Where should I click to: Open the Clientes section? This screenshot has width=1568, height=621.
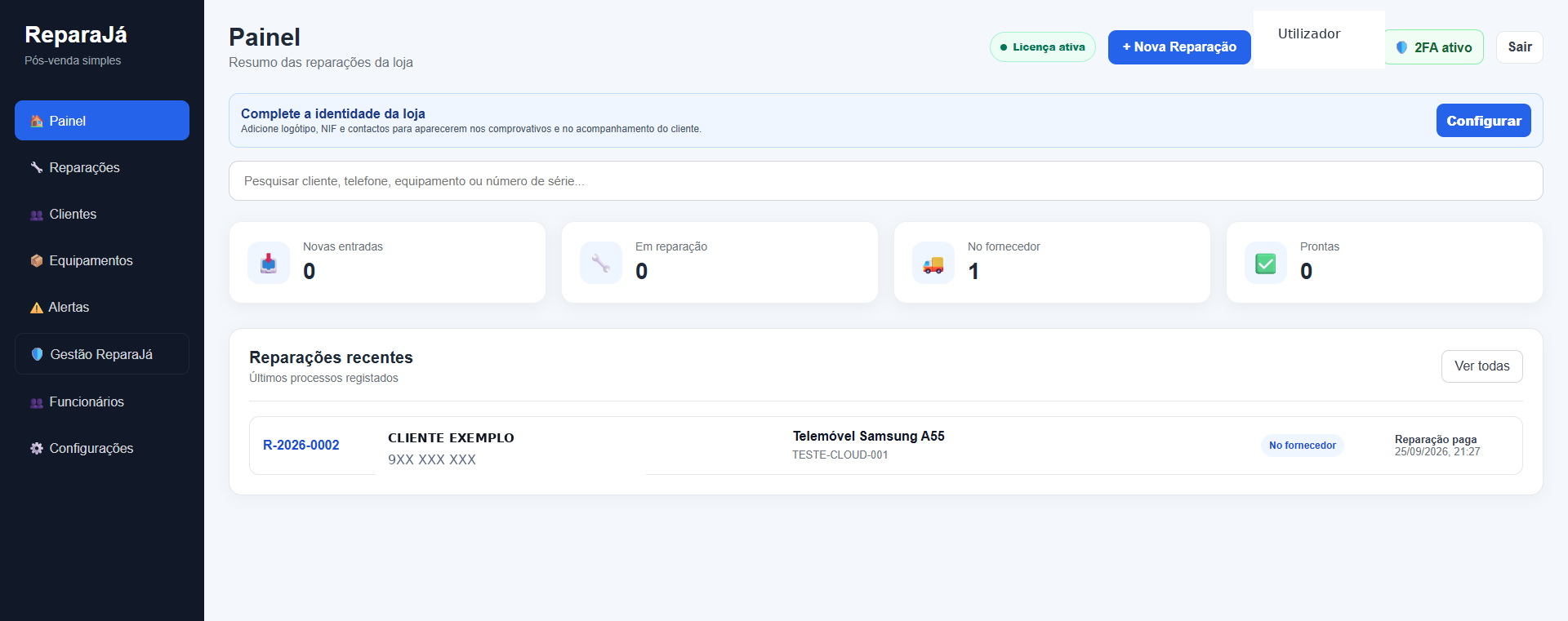pos(102,214)
